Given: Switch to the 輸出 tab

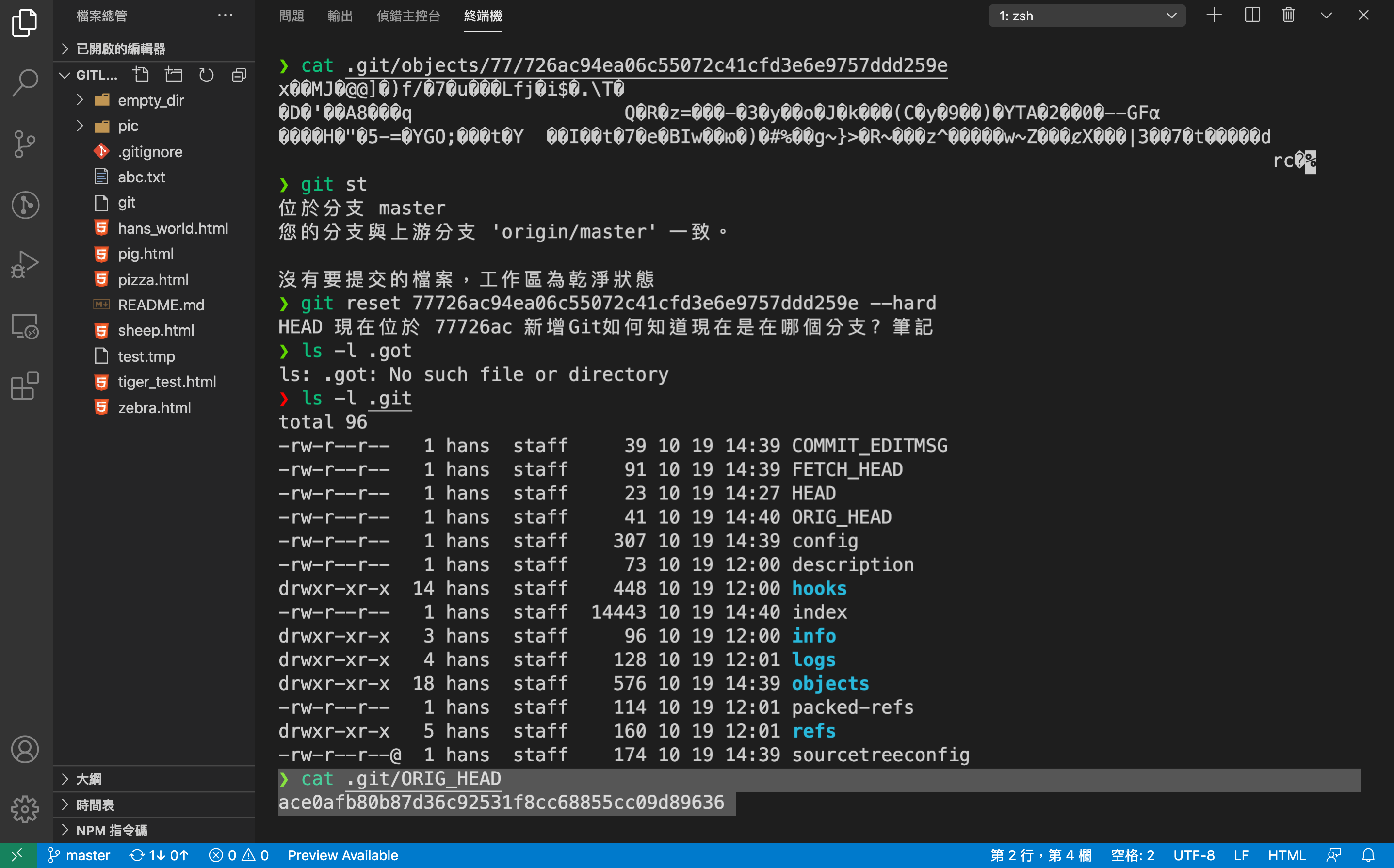Looking at the screenshot, I should [340, 16].
